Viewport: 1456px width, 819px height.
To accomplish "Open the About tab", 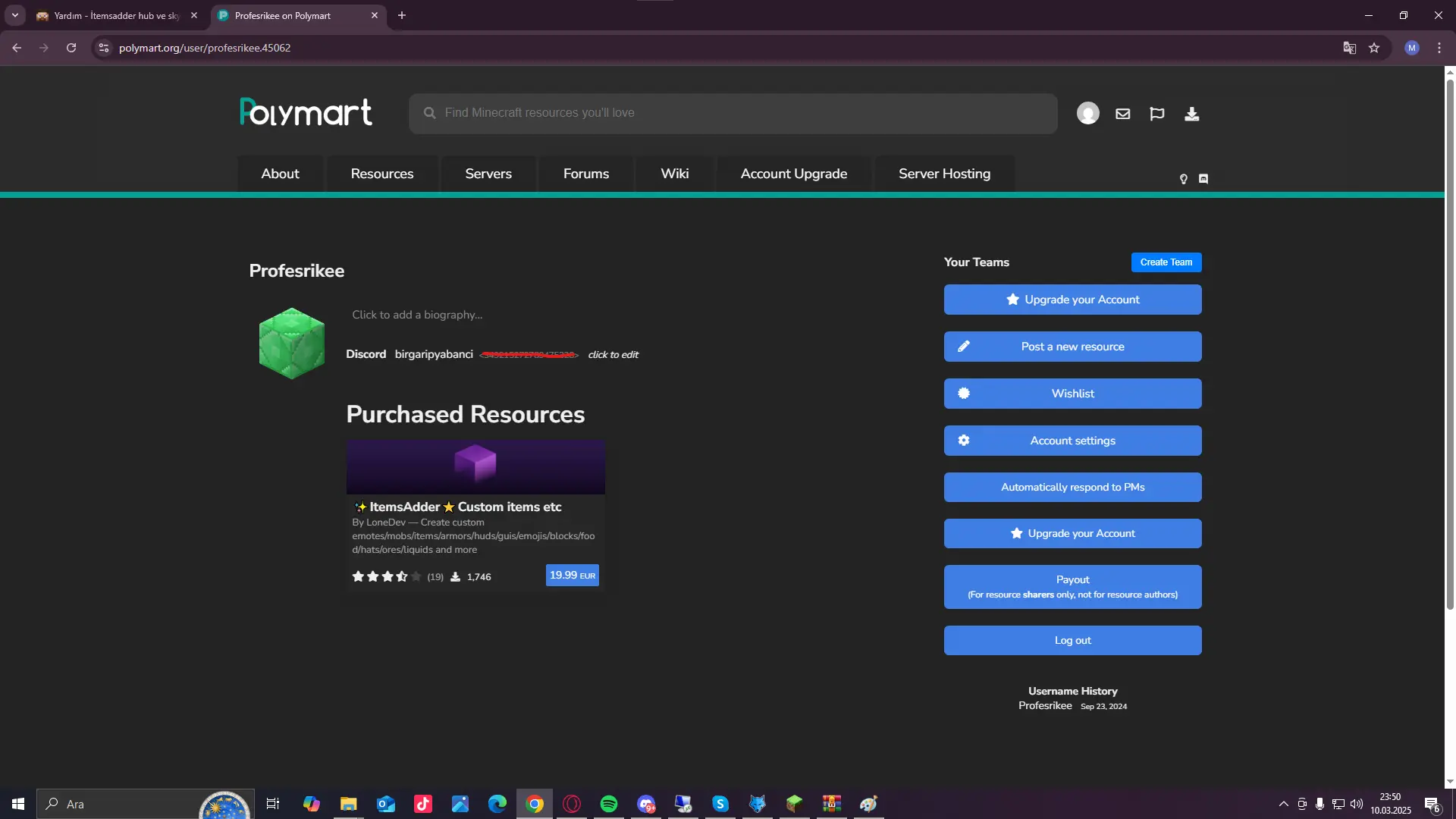I will tap(281, 174).
